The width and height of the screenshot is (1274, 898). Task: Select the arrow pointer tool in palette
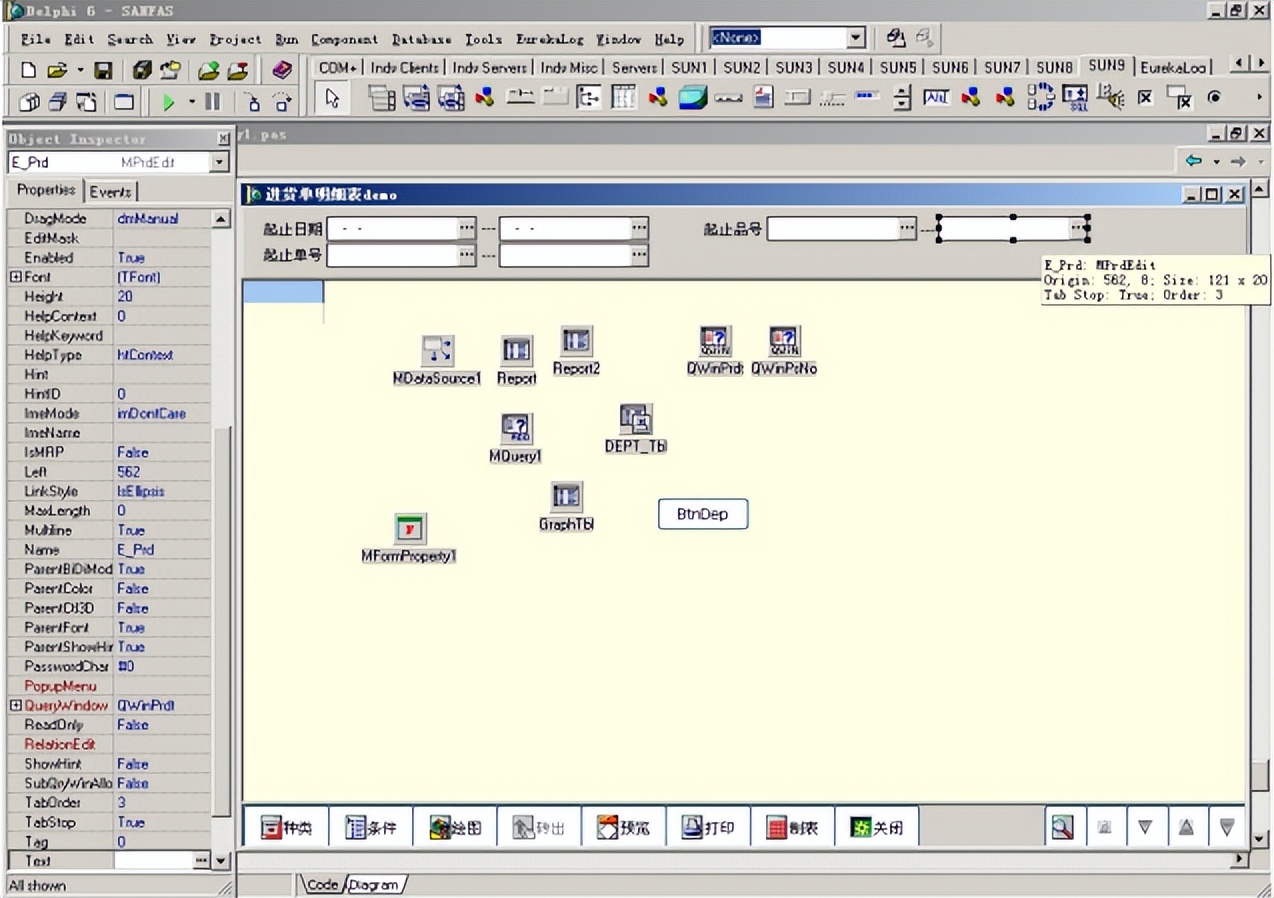pyautogui.click(x=333, y=99)
